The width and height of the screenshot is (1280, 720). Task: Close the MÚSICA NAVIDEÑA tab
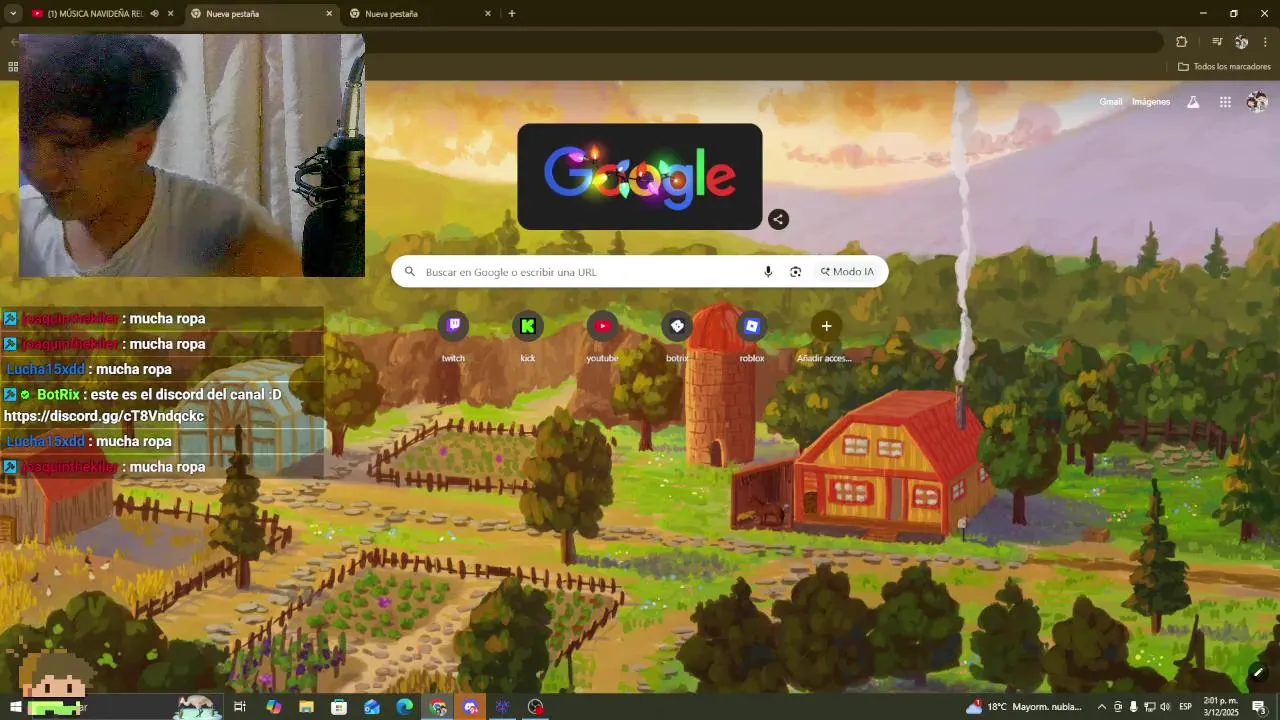tap(170, 14)
